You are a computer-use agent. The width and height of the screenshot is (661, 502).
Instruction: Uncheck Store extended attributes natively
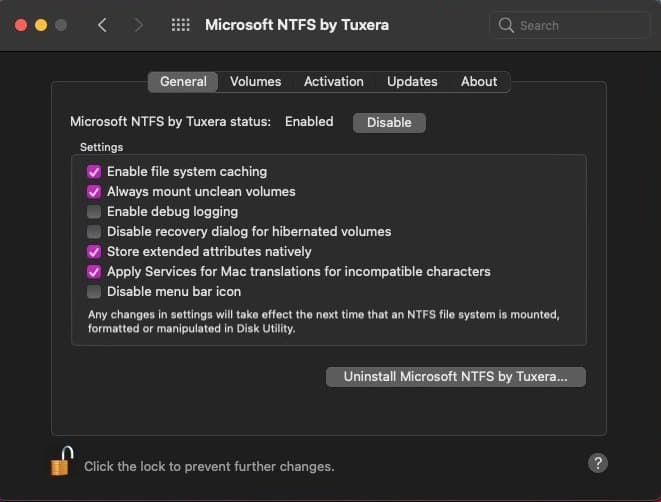click(94, 252)
